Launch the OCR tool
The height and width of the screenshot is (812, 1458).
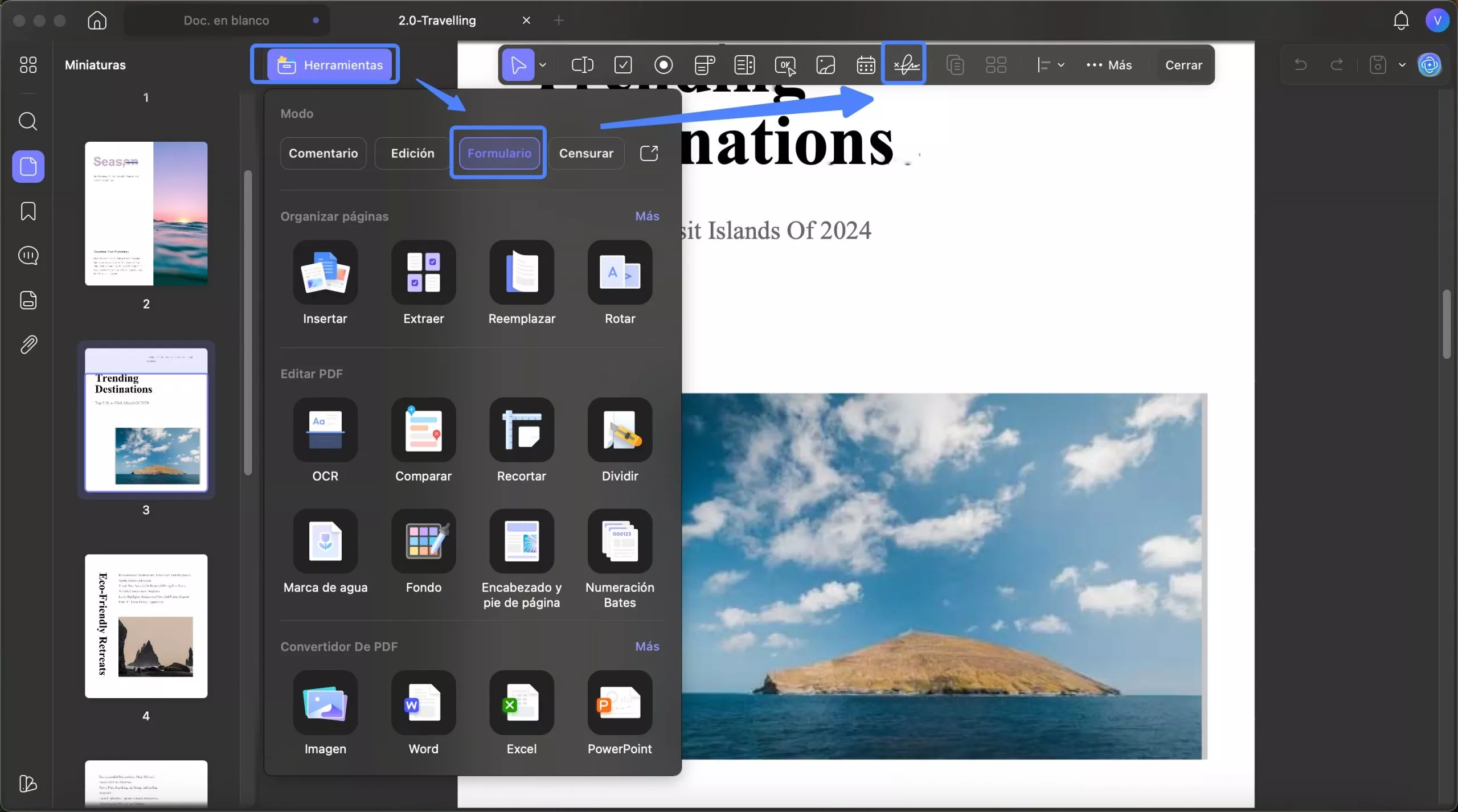[325, 440]
